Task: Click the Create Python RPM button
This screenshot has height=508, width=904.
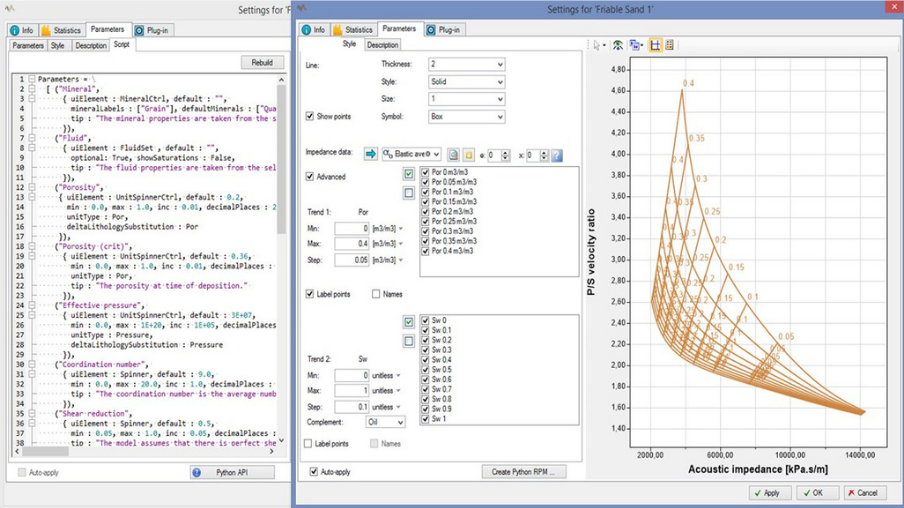Action: (523, 472)
